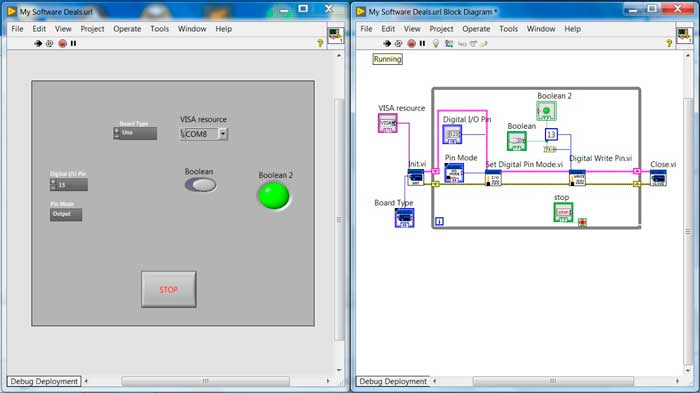The height and width of the screenshot is (393, 700).
Task: Select the Boolean 2 indicator terminal
Action: point(546,111)
